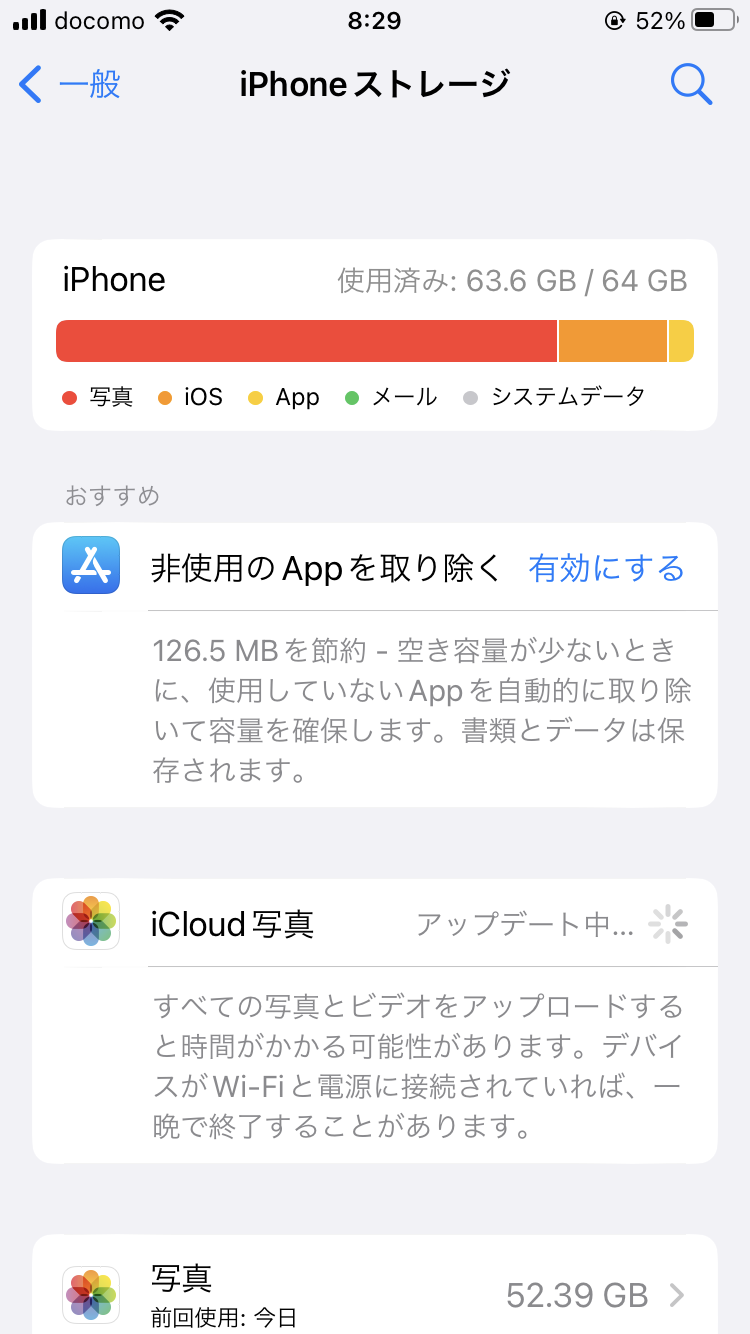The image size is (750, 1334).
Task: Tap the cellular signal bars
Action: 31,20
